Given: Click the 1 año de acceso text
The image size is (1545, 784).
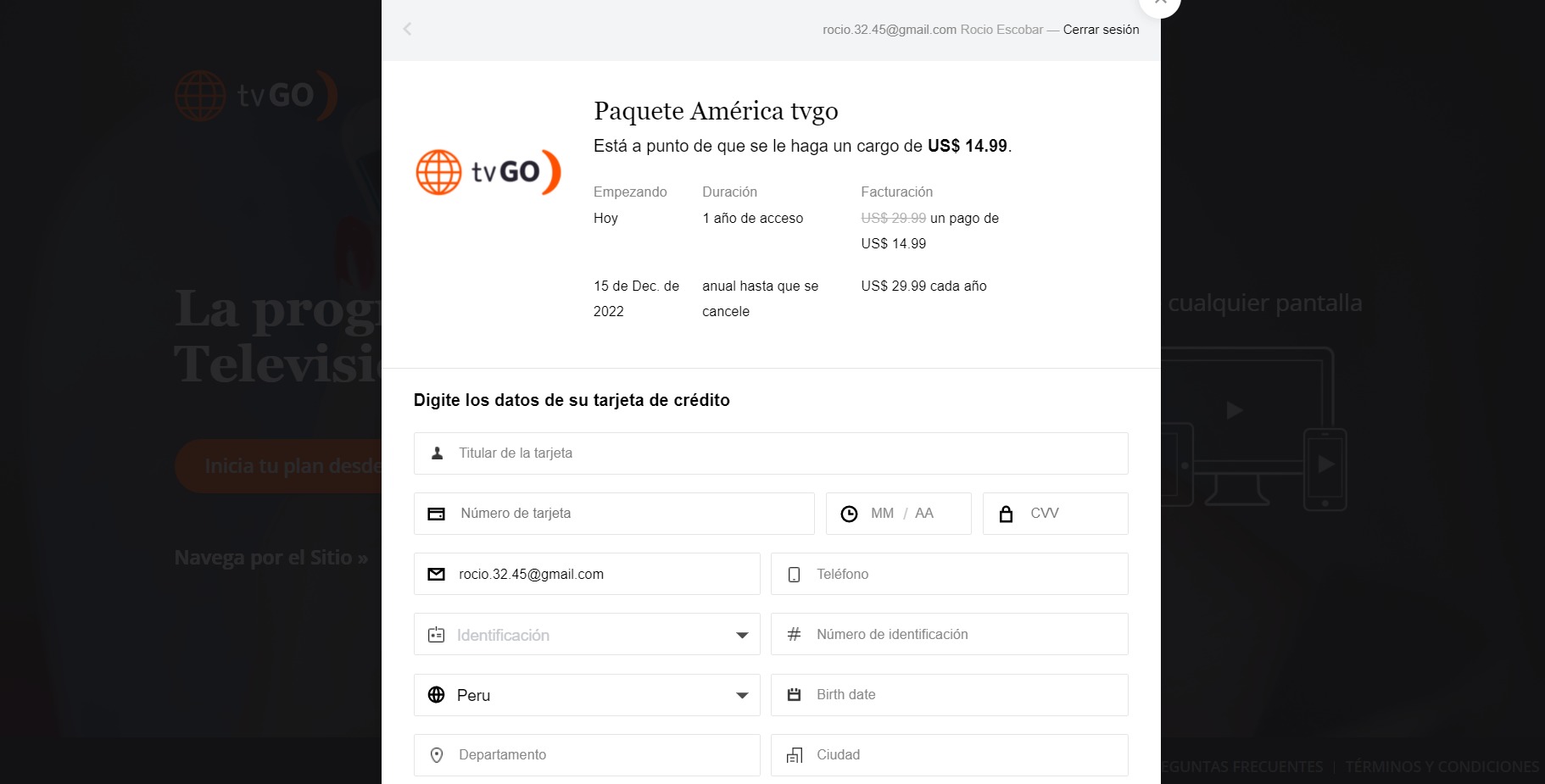Looking at the screenshot, I should click(752, 218).
